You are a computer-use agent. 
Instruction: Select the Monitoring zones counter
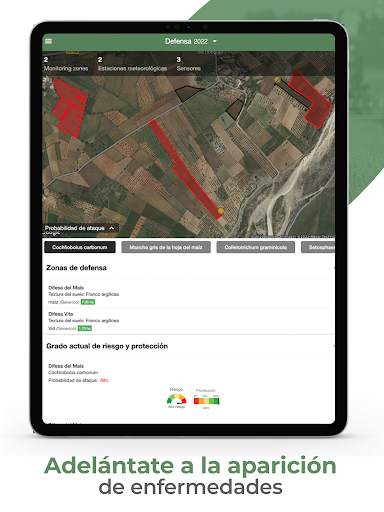66,64
